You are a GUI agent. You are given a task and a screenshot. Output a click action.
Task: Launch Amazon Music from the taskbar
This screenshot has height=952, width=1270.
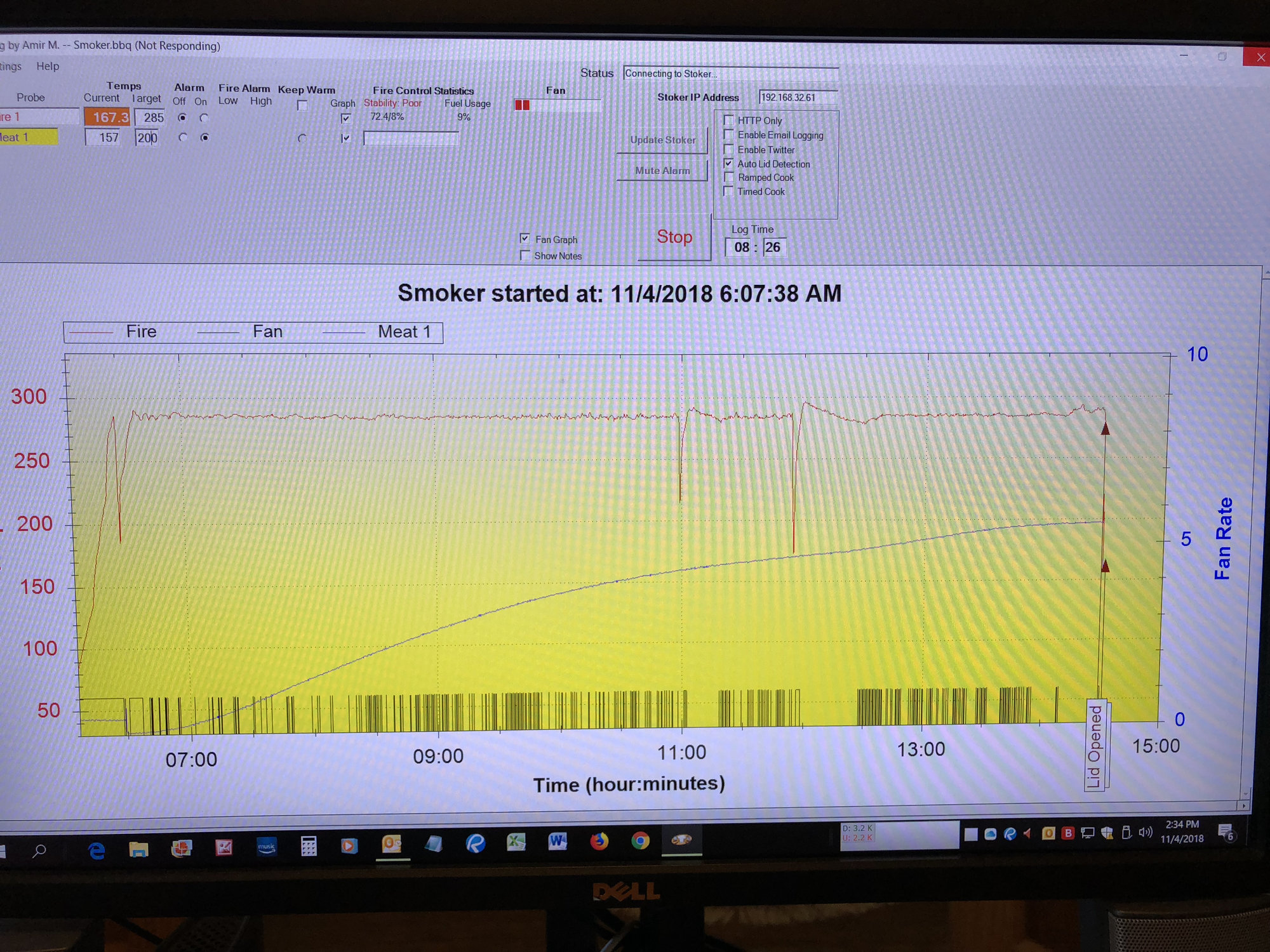click(x=267, y=847)
